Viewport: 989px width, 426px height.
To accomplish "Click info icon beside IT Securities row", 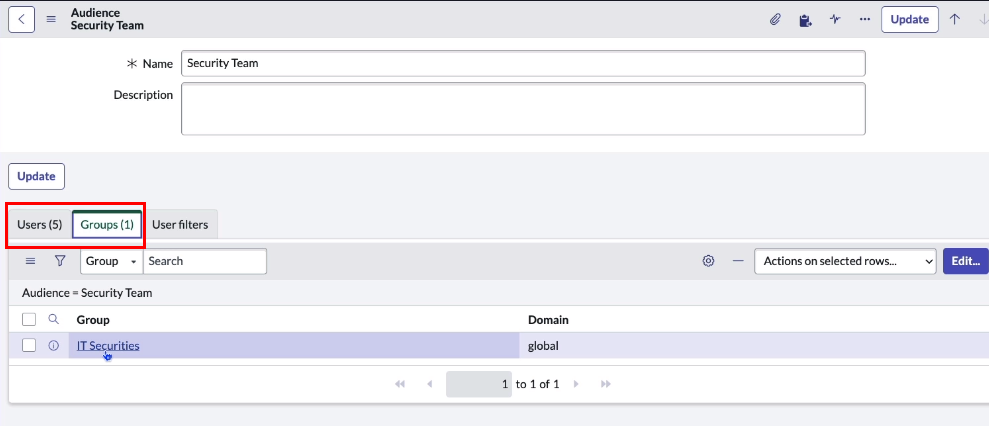I will tap(54, 346).
